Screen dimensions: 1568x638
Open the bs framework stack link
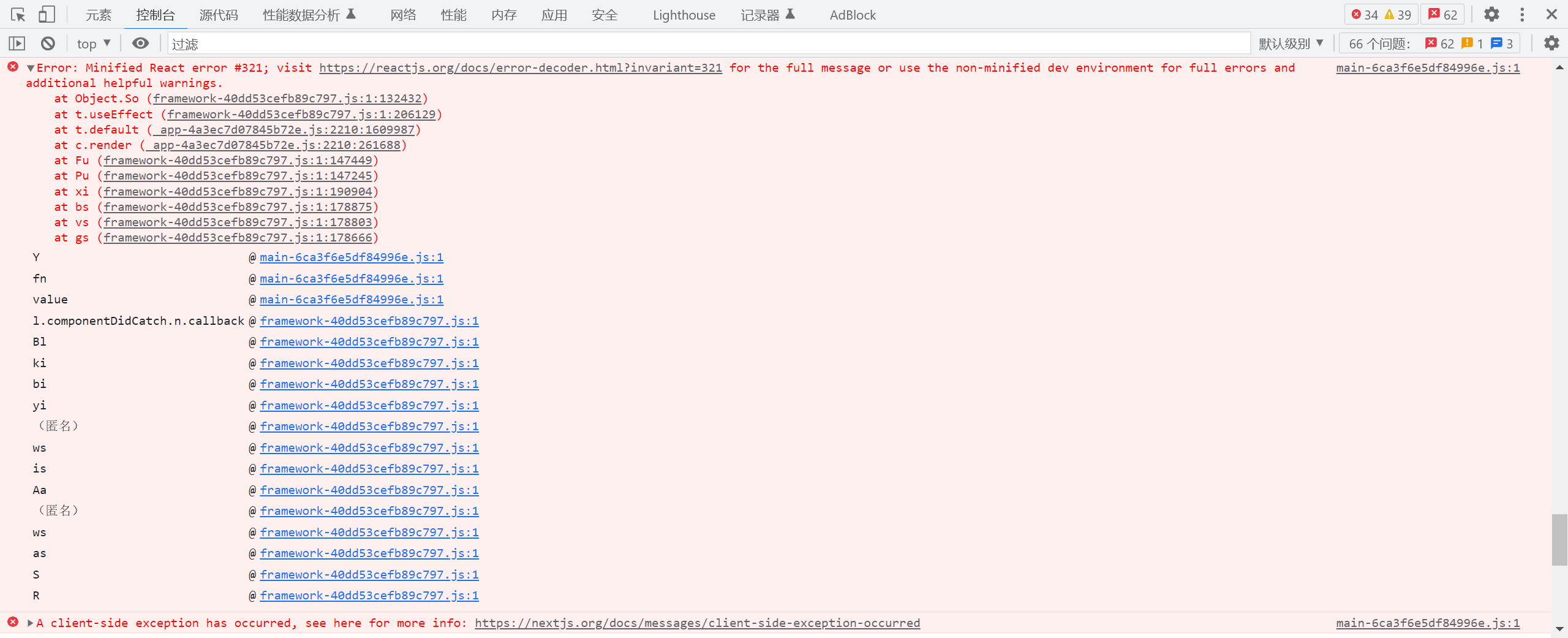pyautogui.click(x=238, y=207)
